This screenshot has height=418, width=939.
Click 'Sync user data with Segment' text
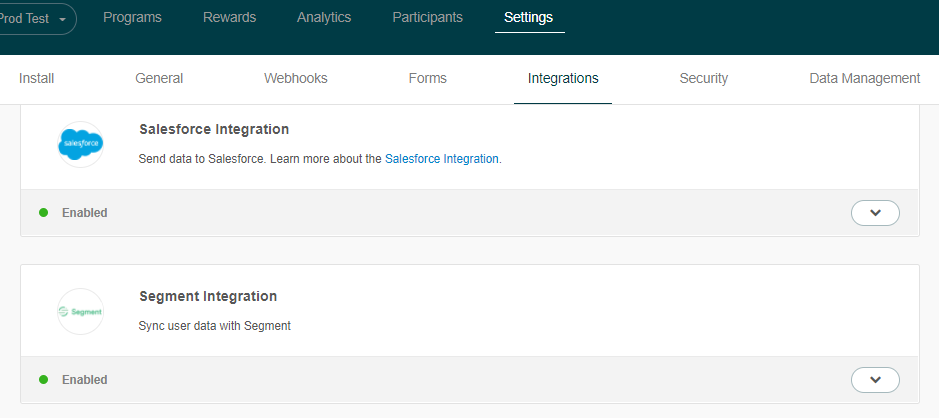pyautogui.click(x=214, y=326)
